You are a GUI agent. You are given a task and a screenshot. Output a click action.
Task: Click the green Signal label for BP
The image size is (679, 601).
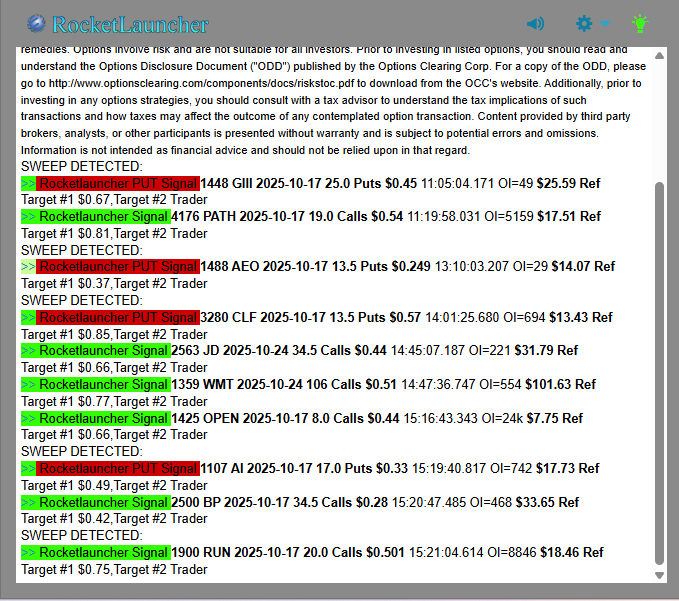(x=104, y=502)
